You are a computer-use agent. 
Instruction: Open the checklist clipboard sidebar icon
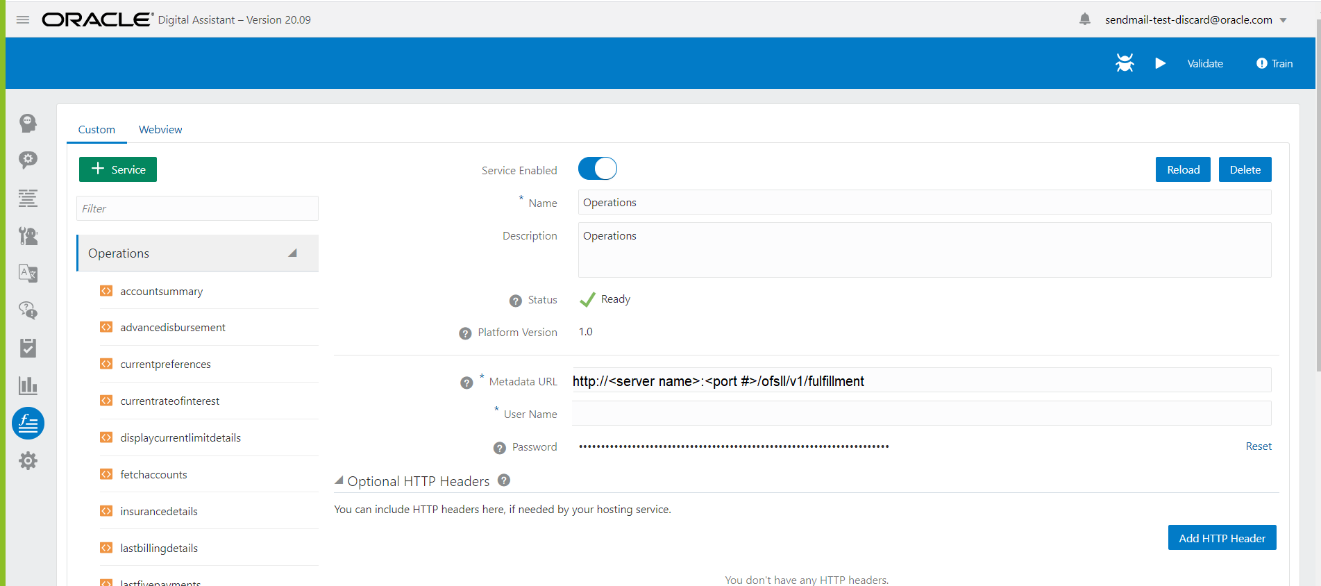[x=28, y=348]
